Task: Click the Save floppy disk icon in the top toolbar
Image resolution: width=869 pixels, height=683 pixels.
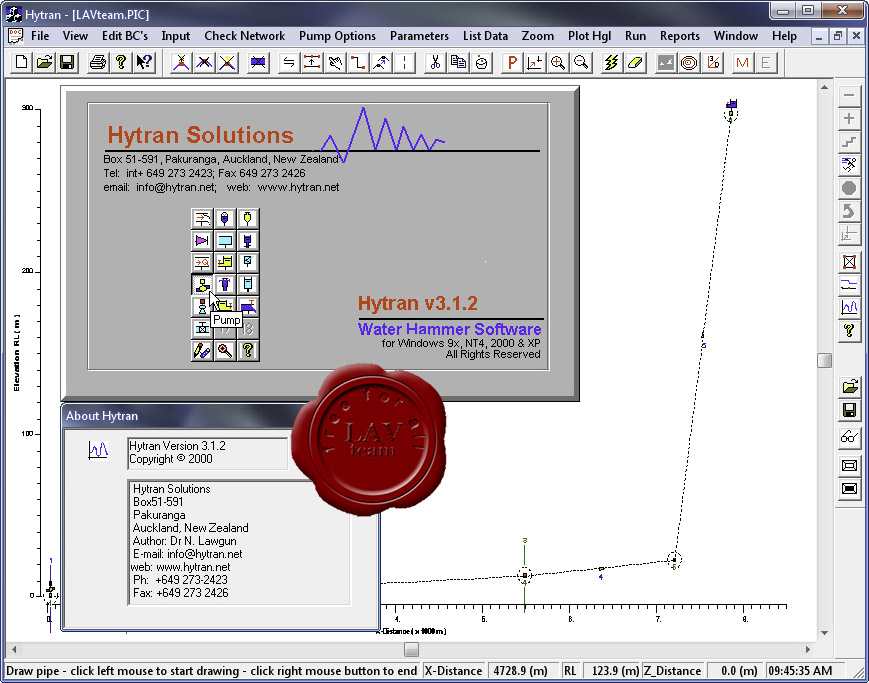Action: pos(67,62)
